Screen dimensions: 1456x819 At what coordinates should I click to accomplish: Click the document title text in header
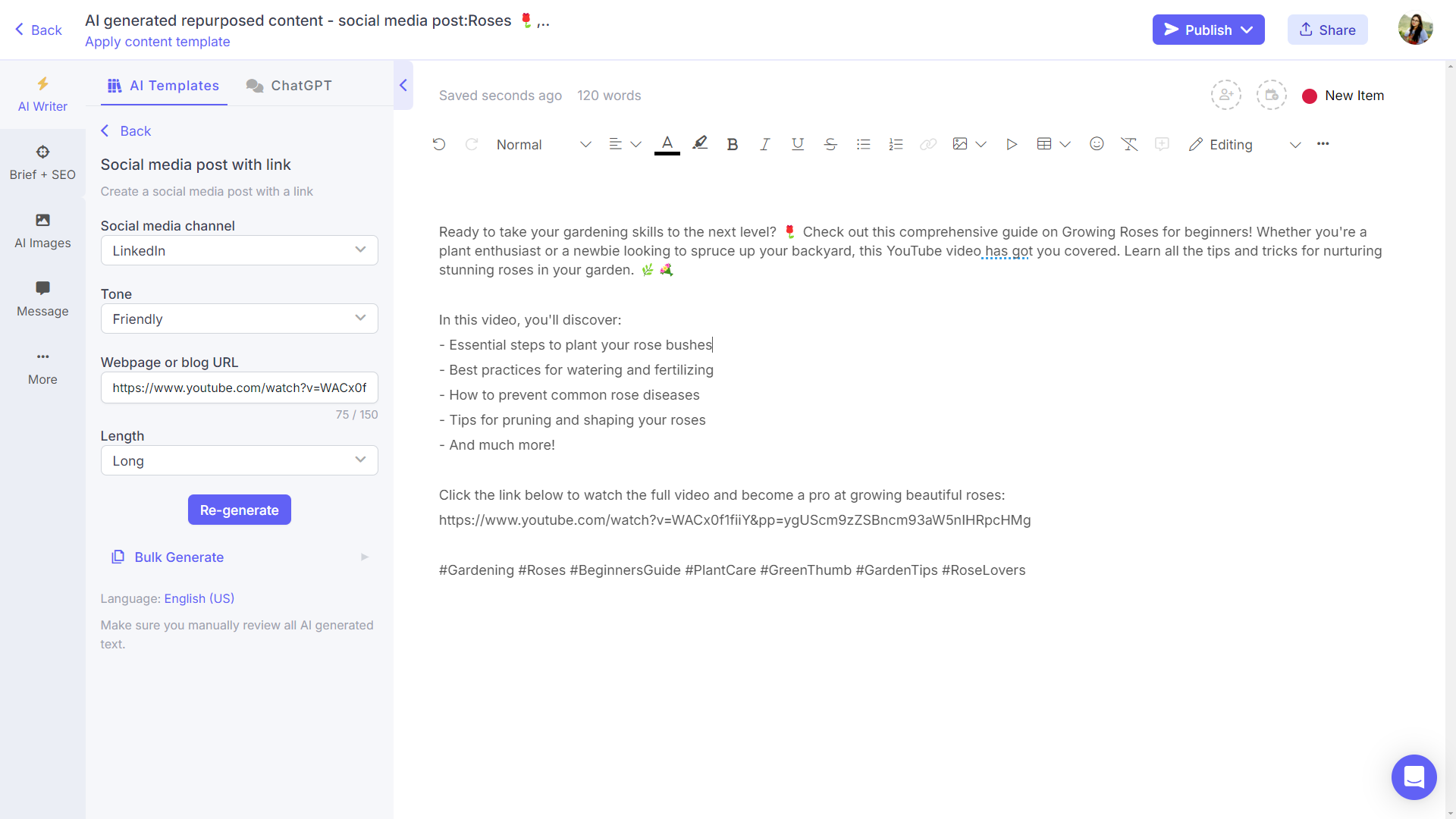tap(317, 20)
